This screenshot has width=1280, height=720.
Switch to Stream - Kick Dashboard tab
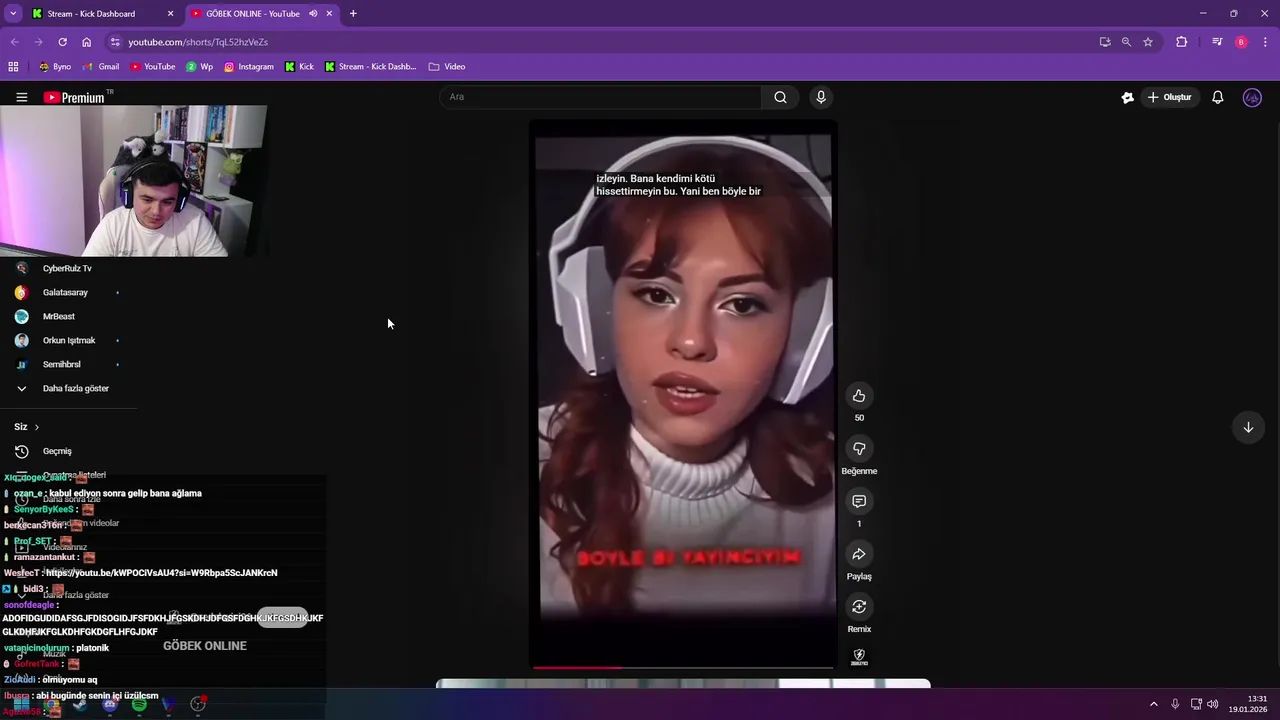coord(101,14)
